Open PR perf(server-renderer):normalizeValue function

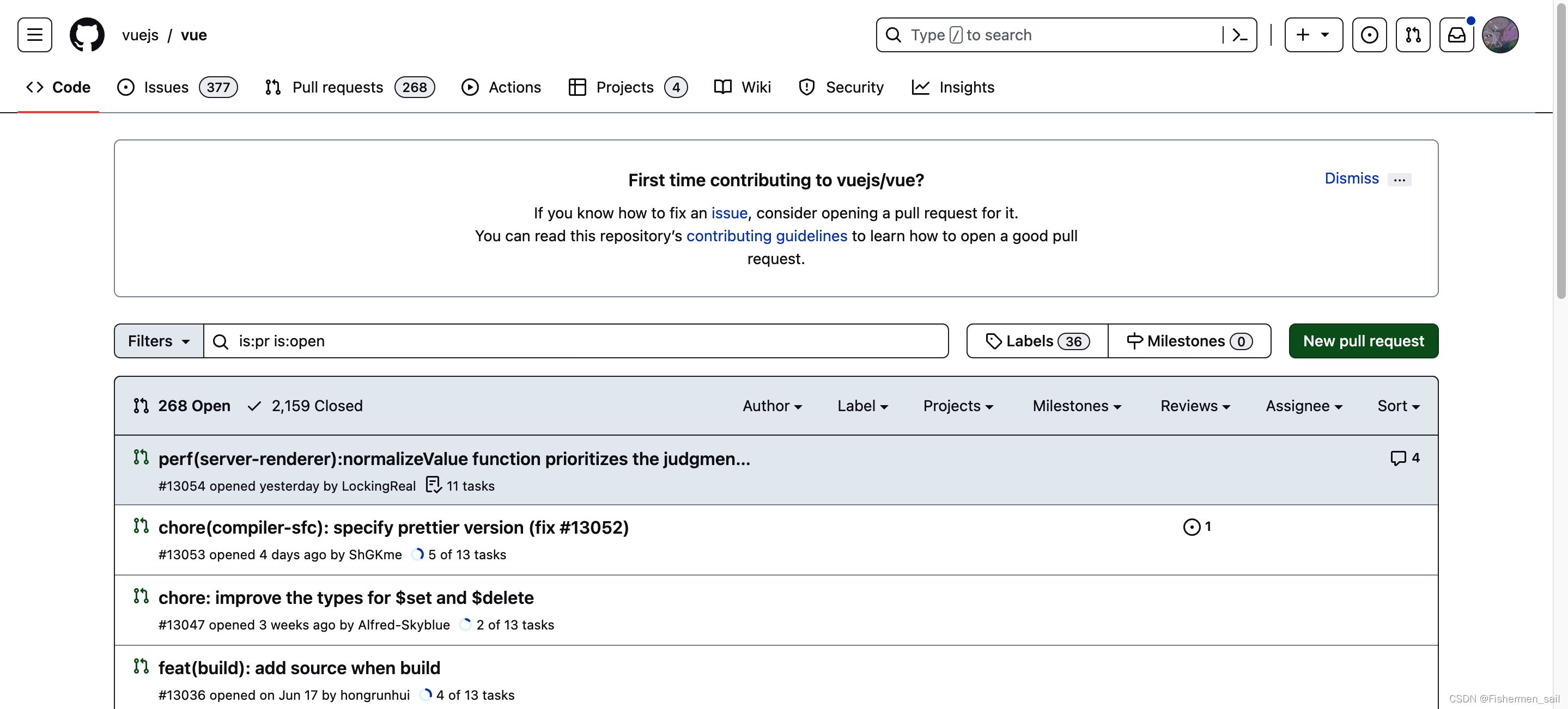454,459
